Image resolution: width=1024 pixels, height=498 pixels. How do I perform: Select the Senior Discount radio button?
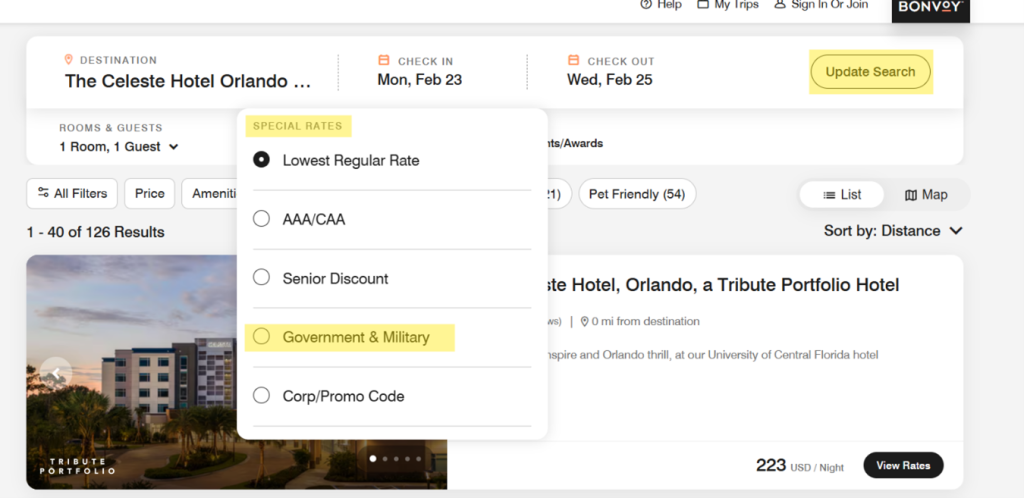click(262, 278)
